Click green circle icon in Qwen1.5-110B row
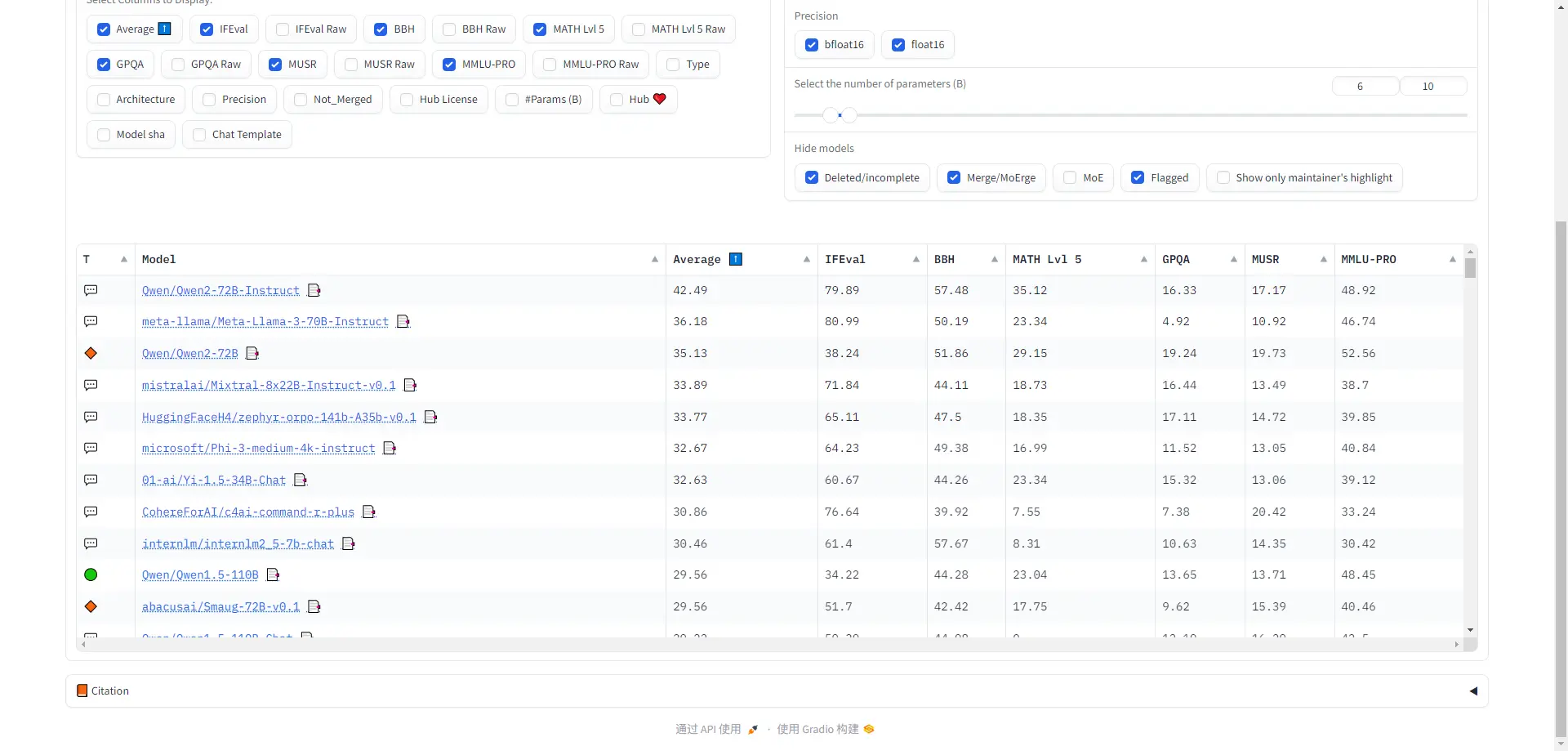This screenshot has height=751, width=1568. 91,574
